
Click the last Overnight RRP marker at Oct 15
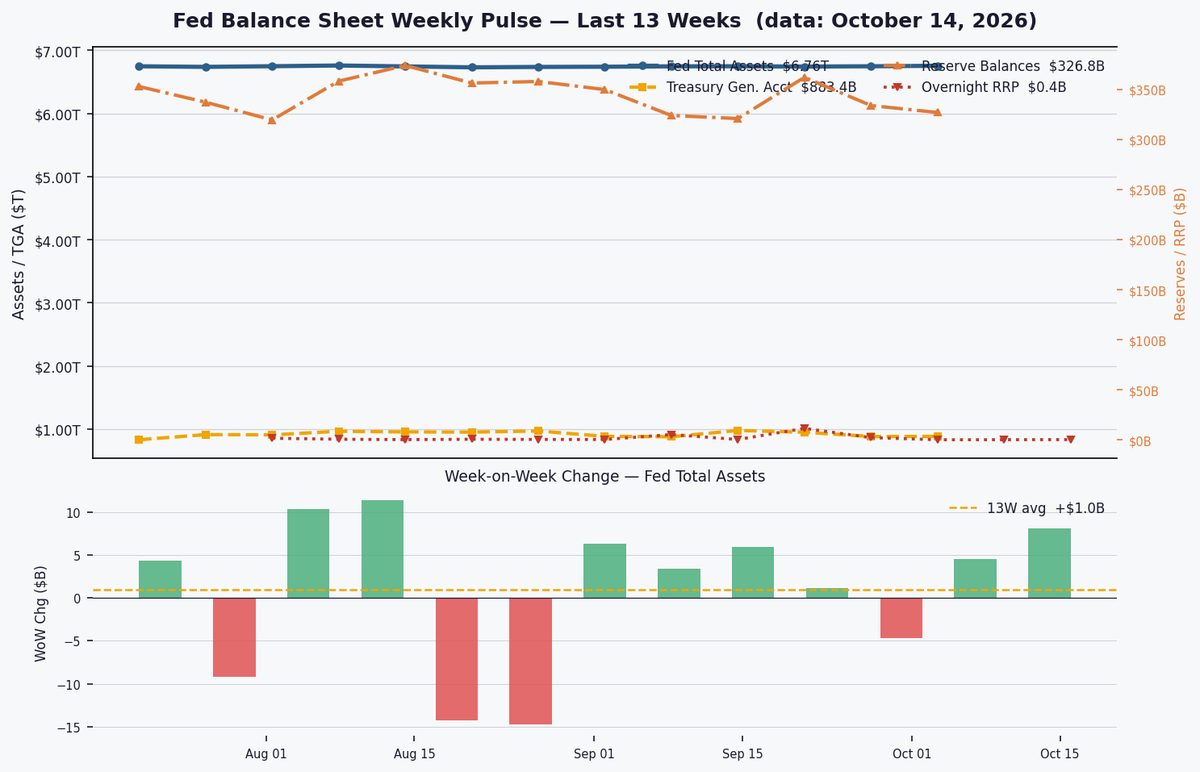[x=1070, y=440]
